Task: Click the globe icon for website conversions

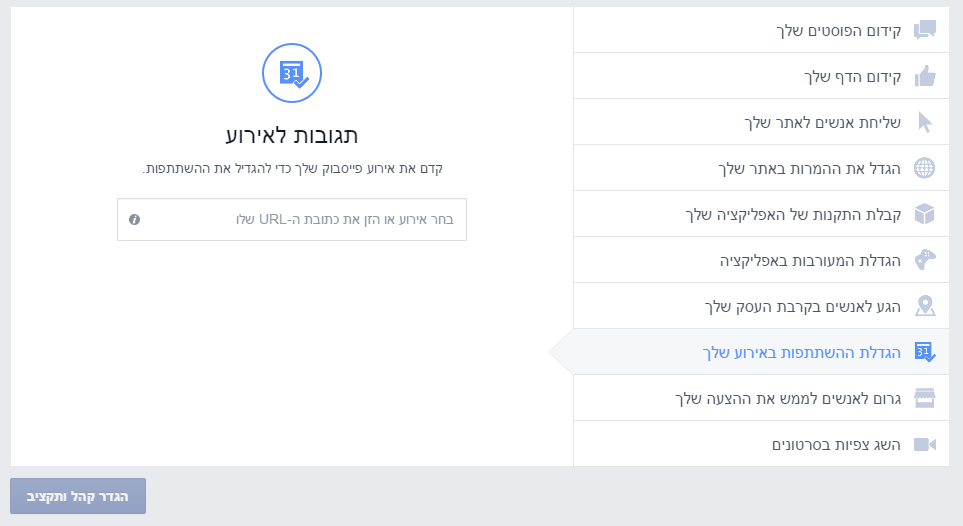Action: click(925, 168)
